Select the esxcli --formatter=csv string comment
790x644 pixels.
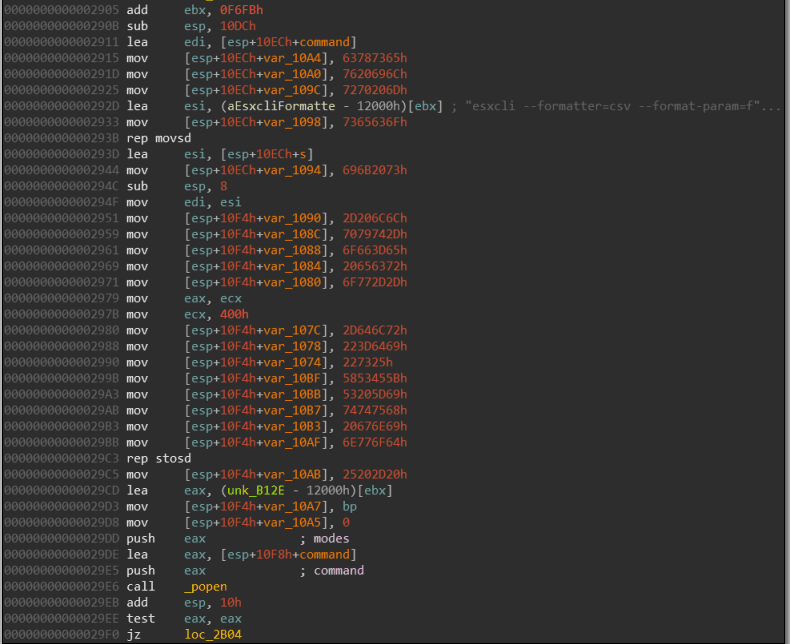pyautogui.click(x=616, y=106)
